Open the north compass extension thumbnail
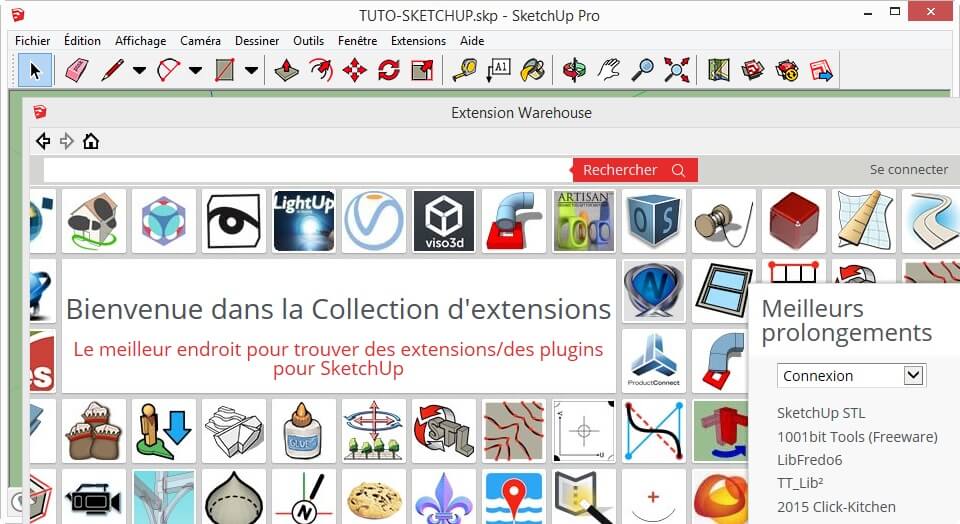This screenshot has width=960, height=524. tap(304, 496)
